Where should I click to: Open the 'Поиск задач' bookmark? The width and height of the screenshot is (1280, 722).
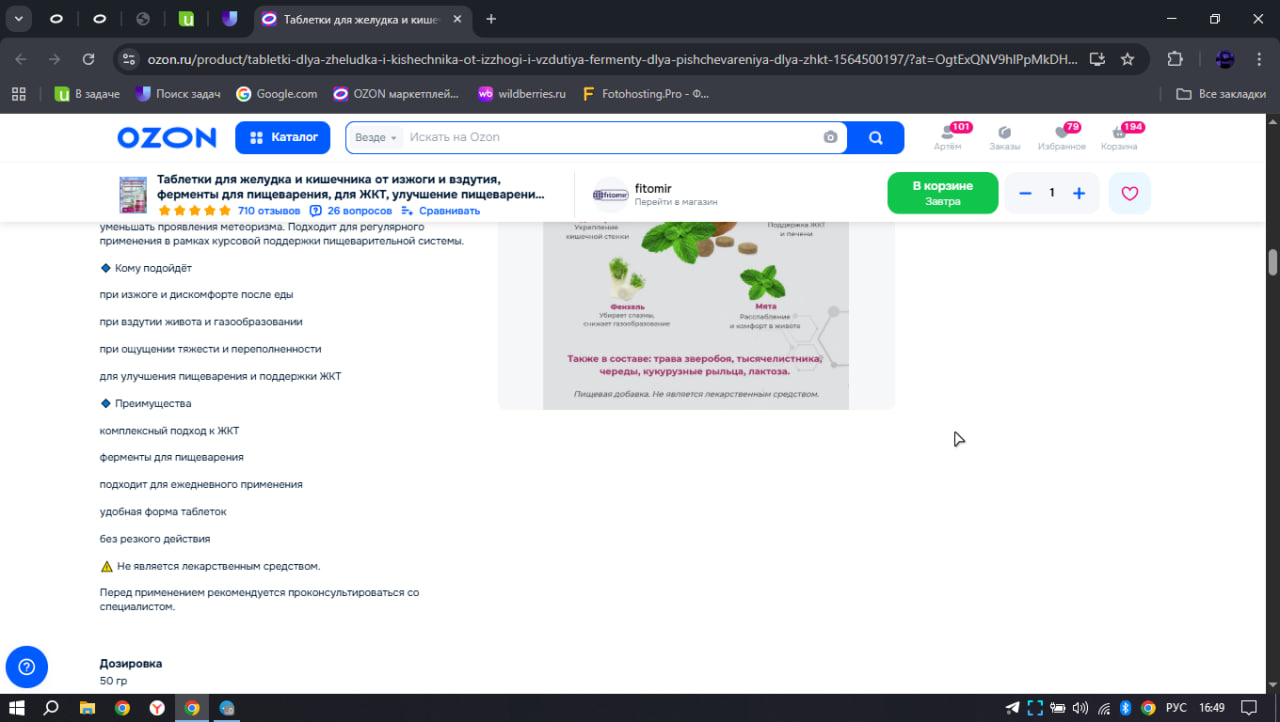pos(178,94)
